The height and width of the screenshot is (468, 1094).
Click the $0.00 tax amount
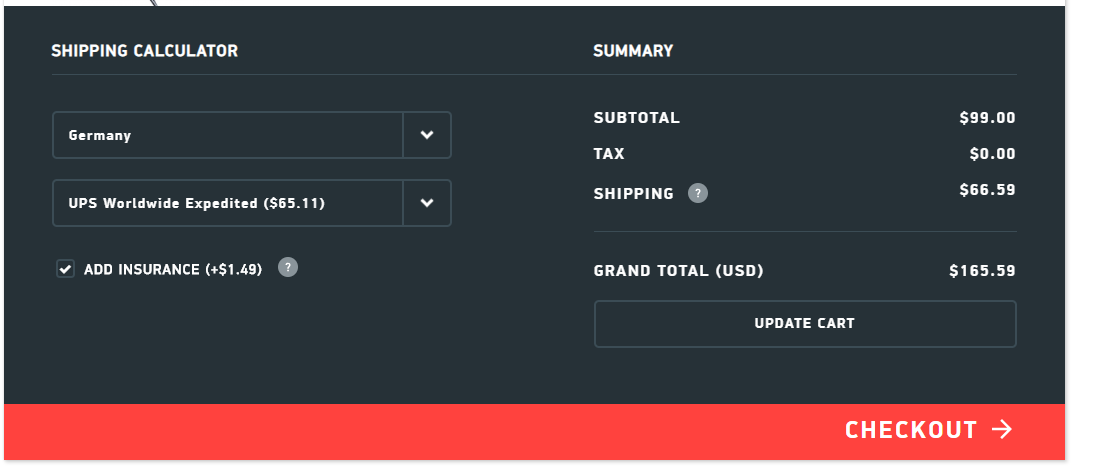tap(992, 154)
